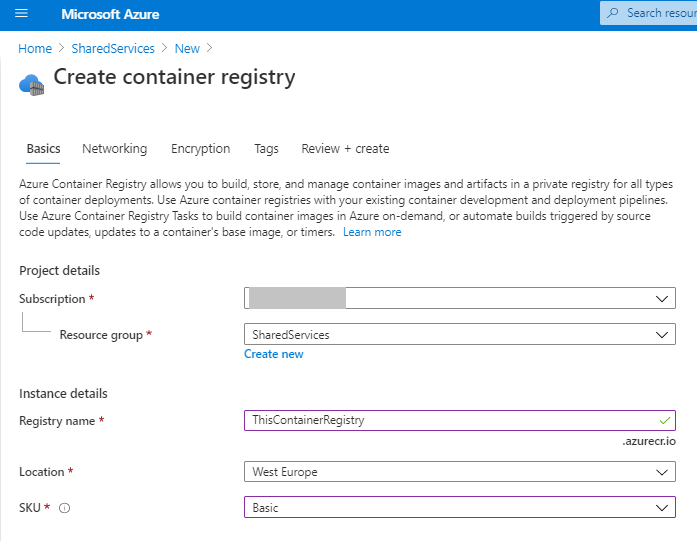This screenshot has height=541, width=697.
Task: Click the container registry cloud icon
Action: click(32, 84)
